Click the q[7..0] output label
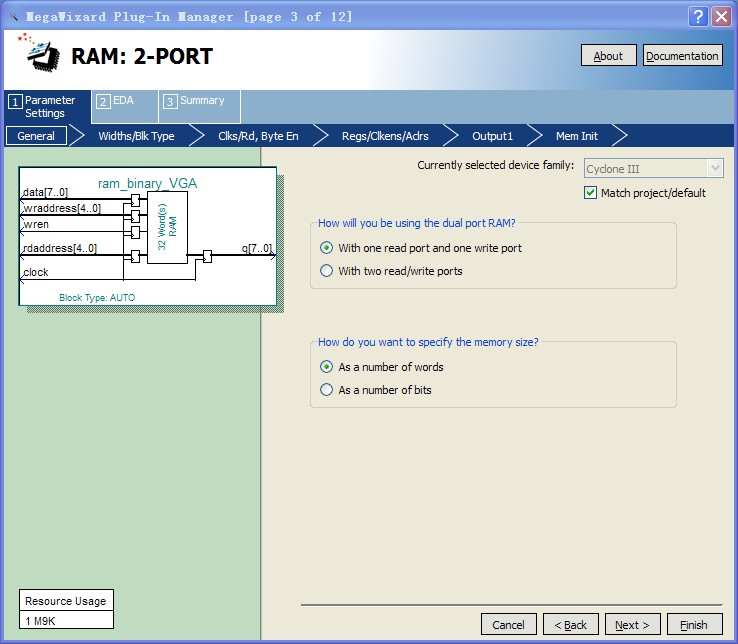 257,248
